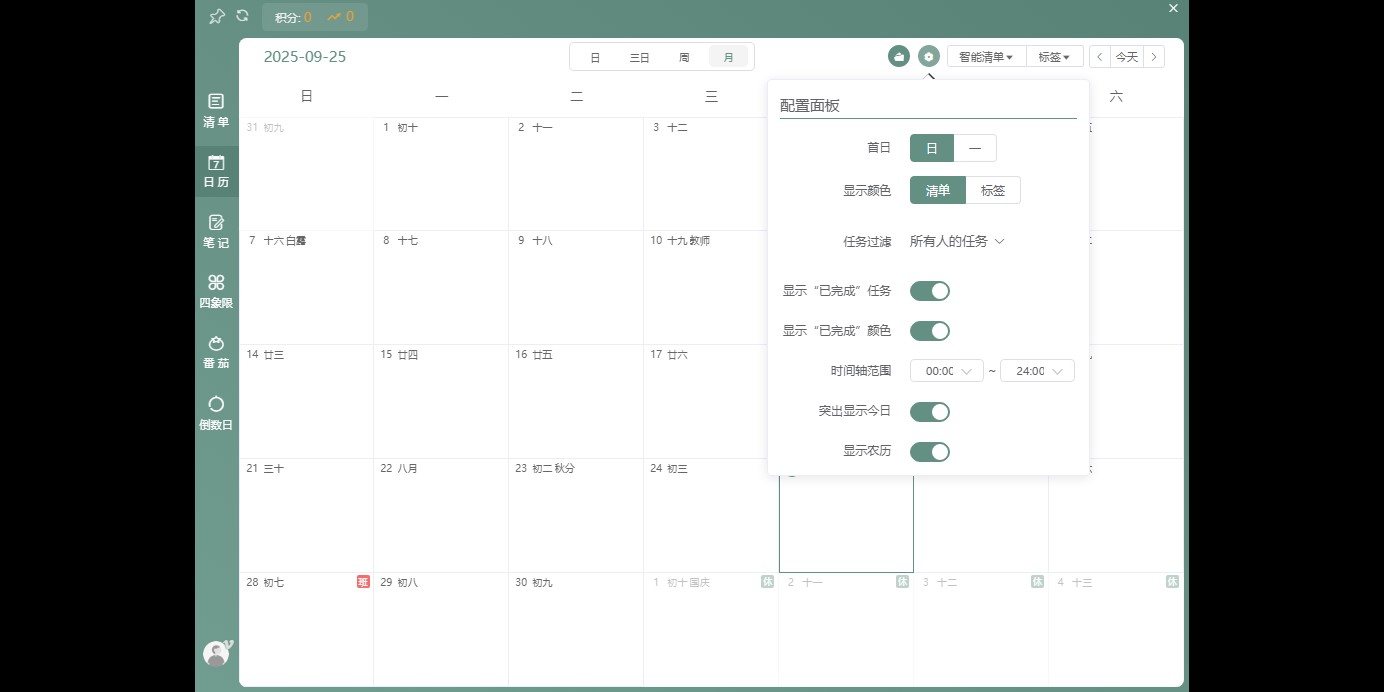The height and width of the screenshot is (692, 1384).
Task: Toggle 显示"已完成"任务 switch
Action: (x=929, y=291)
